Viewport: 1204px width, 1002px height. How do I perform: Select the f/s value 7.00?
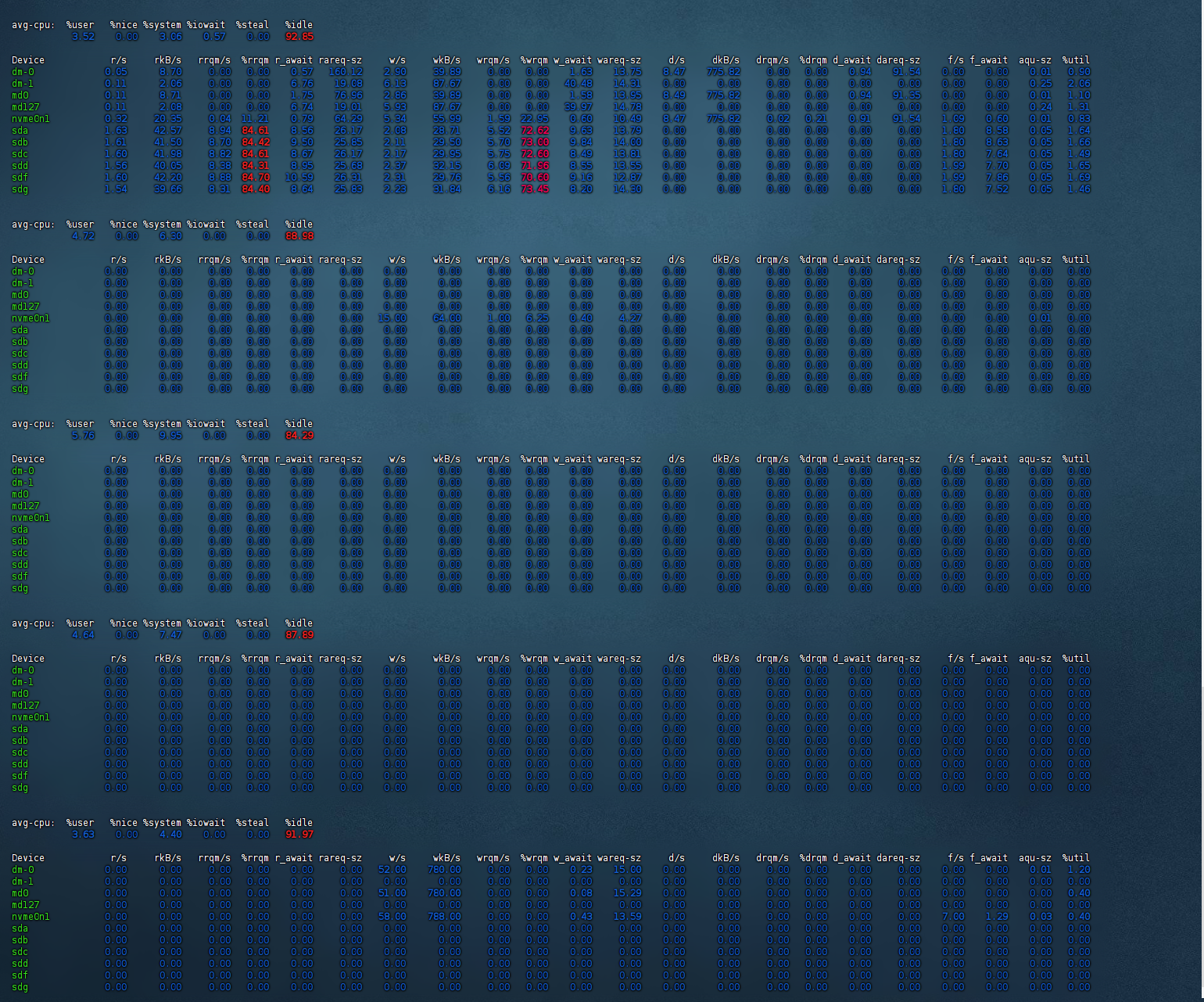[953, 917]
